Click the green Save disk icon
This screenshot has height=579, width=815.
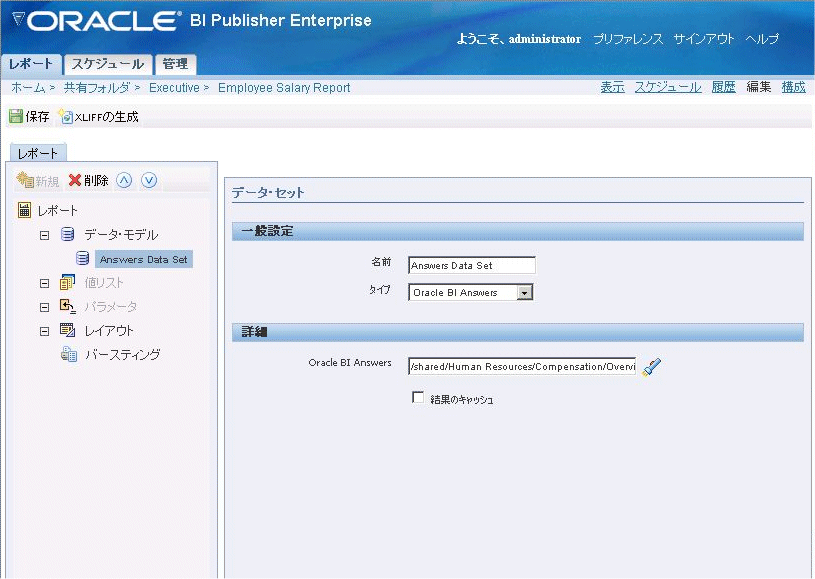click(16, 116)
